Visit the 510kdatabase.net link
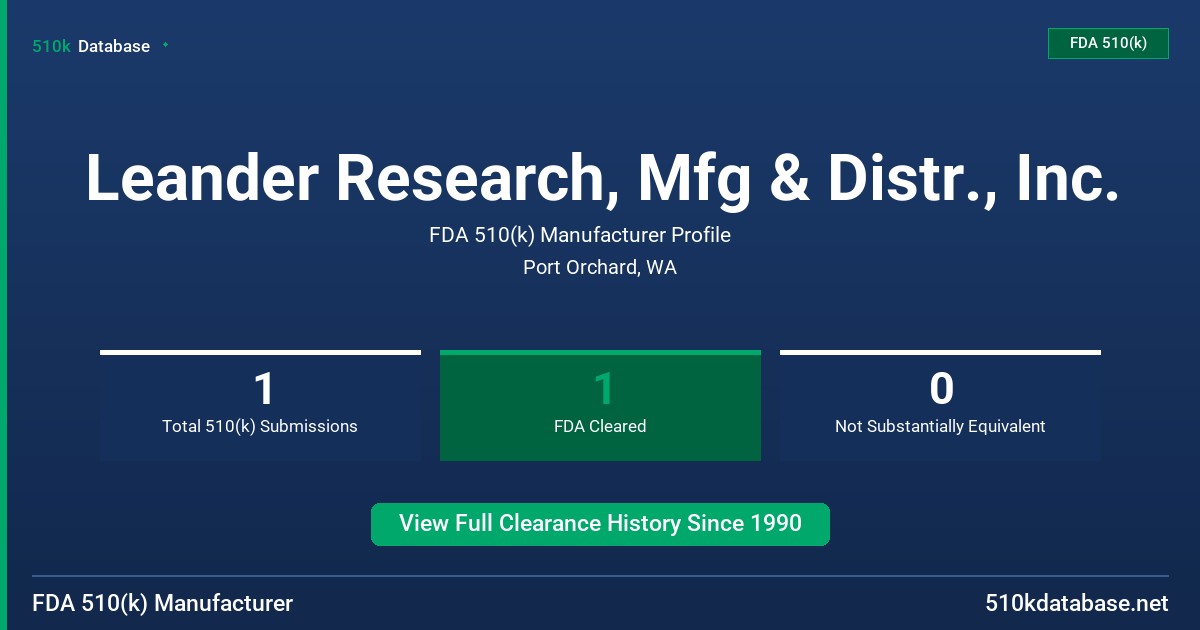Screen dimensions: 1200x630 point(1076,604)
